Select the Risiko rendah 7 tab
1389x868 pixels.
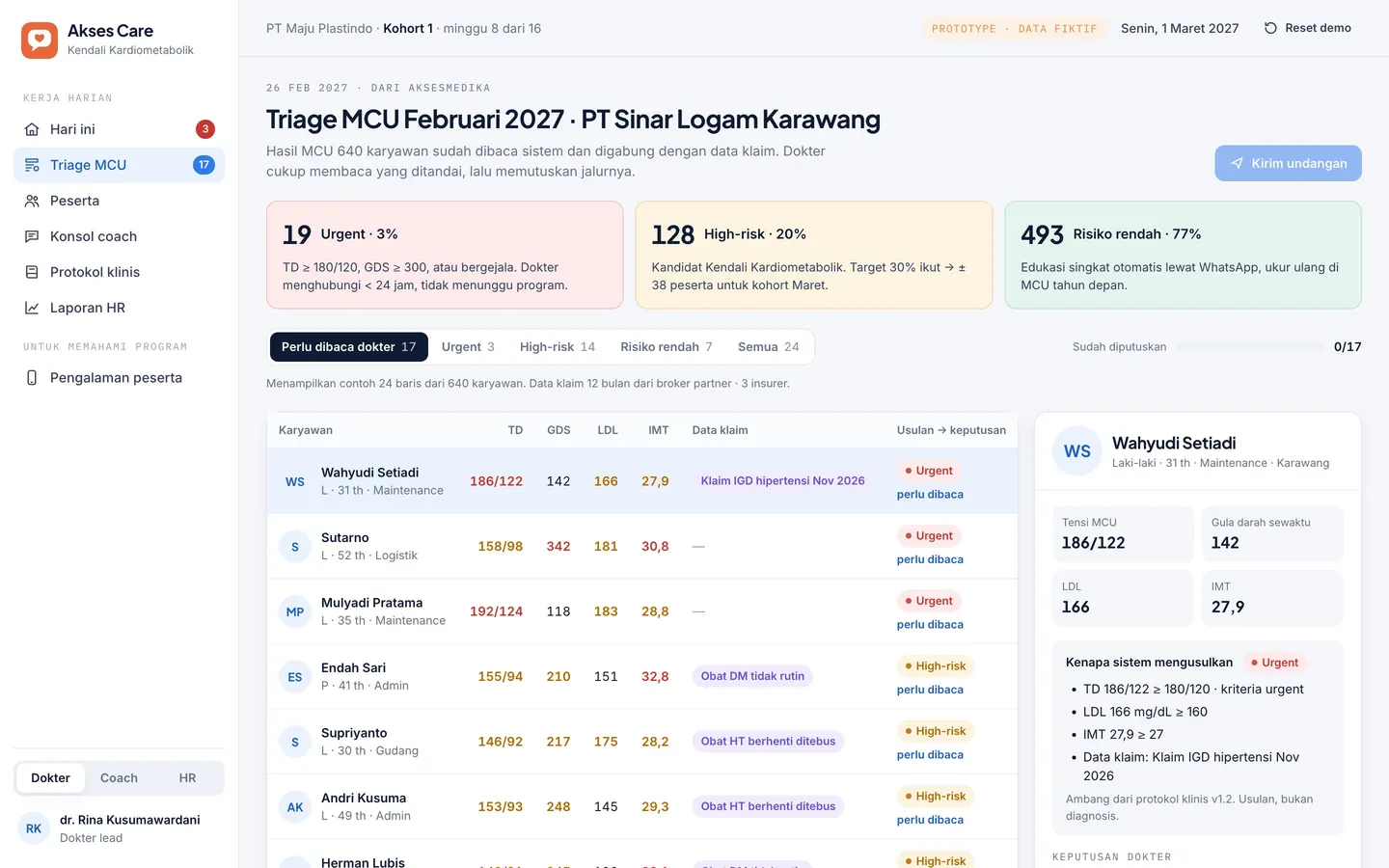667,347
